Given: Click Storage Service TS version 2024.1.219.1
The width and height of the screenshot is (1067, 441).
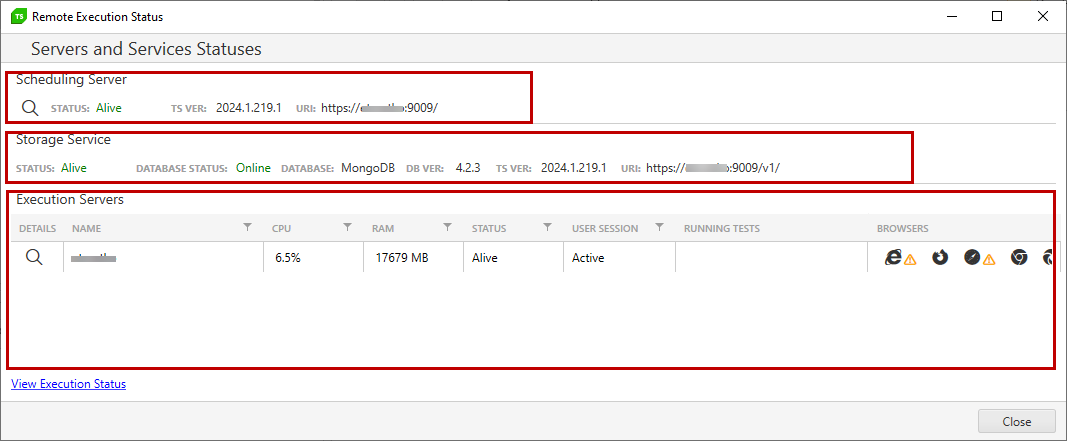Looking at the screenshot, I should pos(574,167).
